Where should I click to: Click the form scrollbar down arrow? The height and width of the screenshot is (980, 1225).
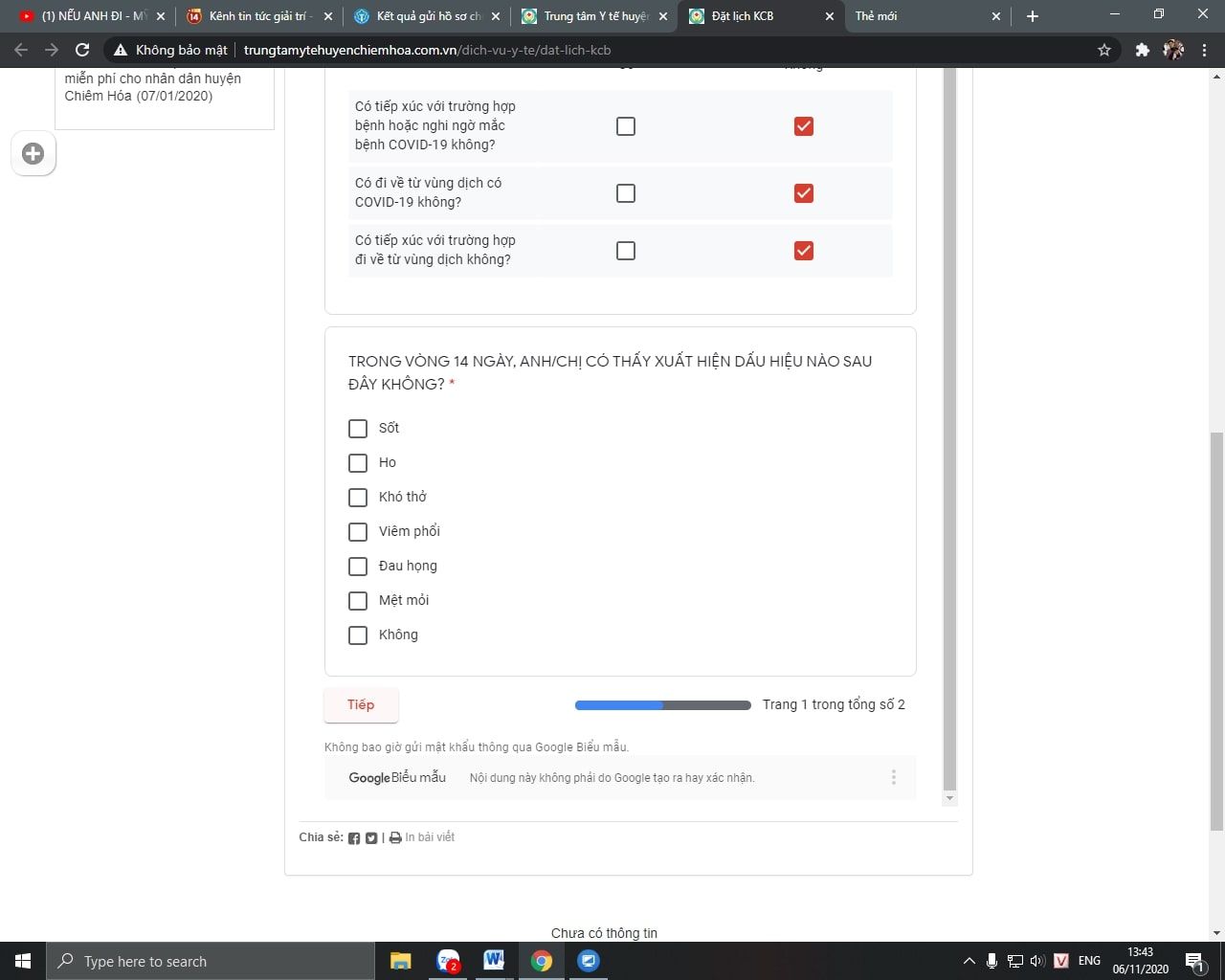click(949, 798)
